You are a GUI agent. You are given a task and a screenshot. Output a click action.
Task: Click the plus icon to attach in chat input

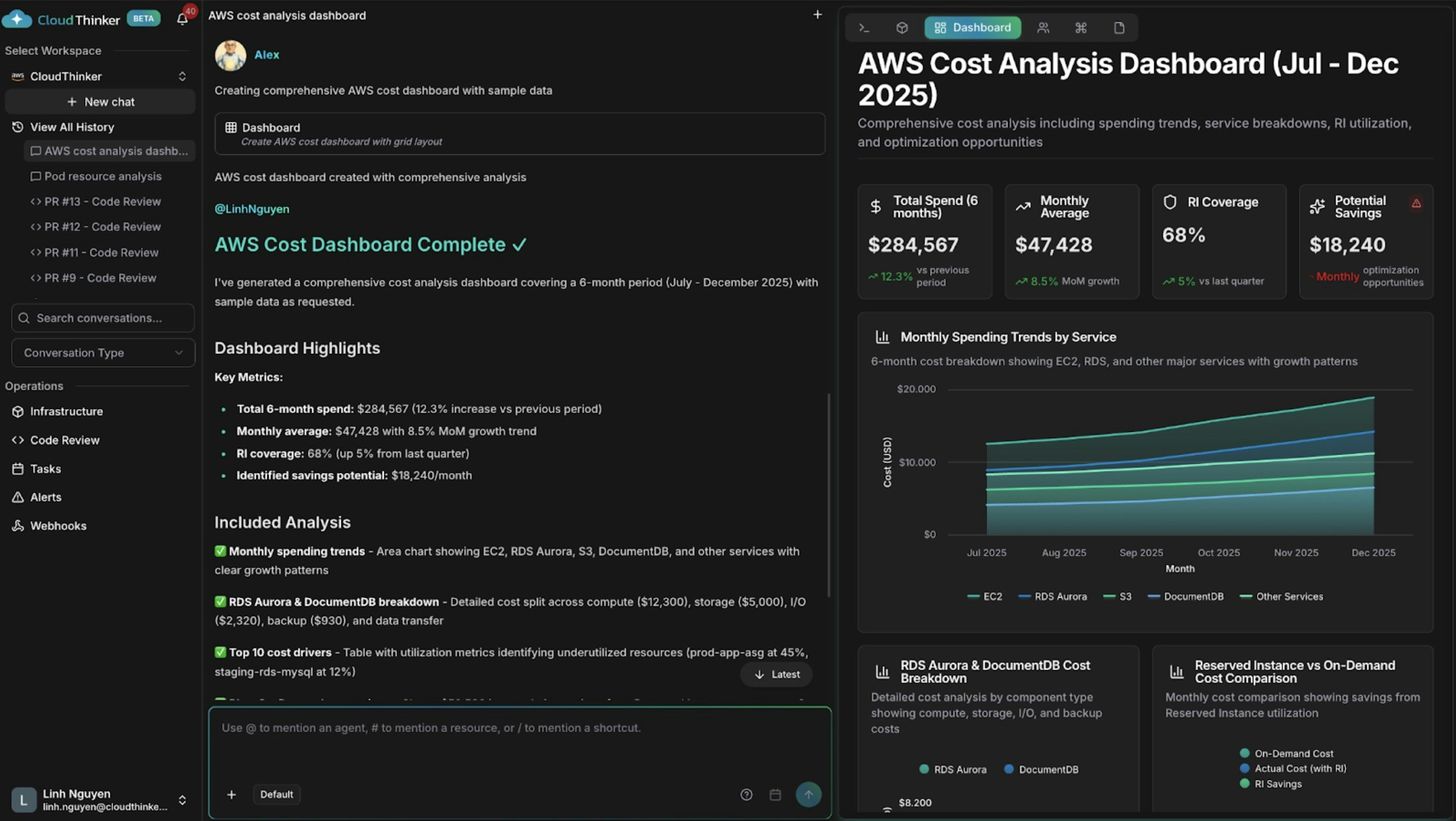(x=232, y=794)
